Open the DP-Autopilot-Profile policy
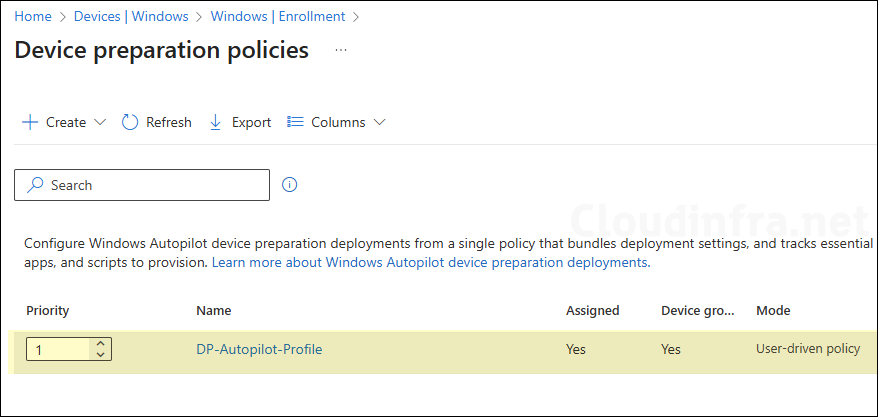 [x=259, y=349]
